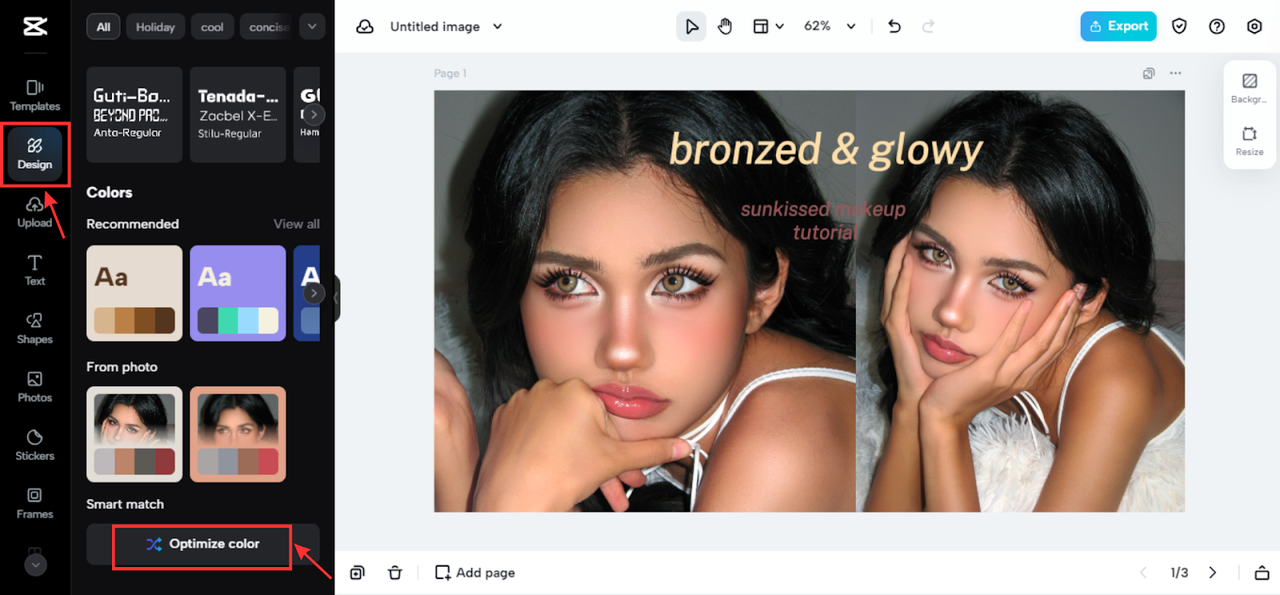Viewport: 1280px width, 595px height.
Task: Open the shield privacy icon
Action: 1179,27
